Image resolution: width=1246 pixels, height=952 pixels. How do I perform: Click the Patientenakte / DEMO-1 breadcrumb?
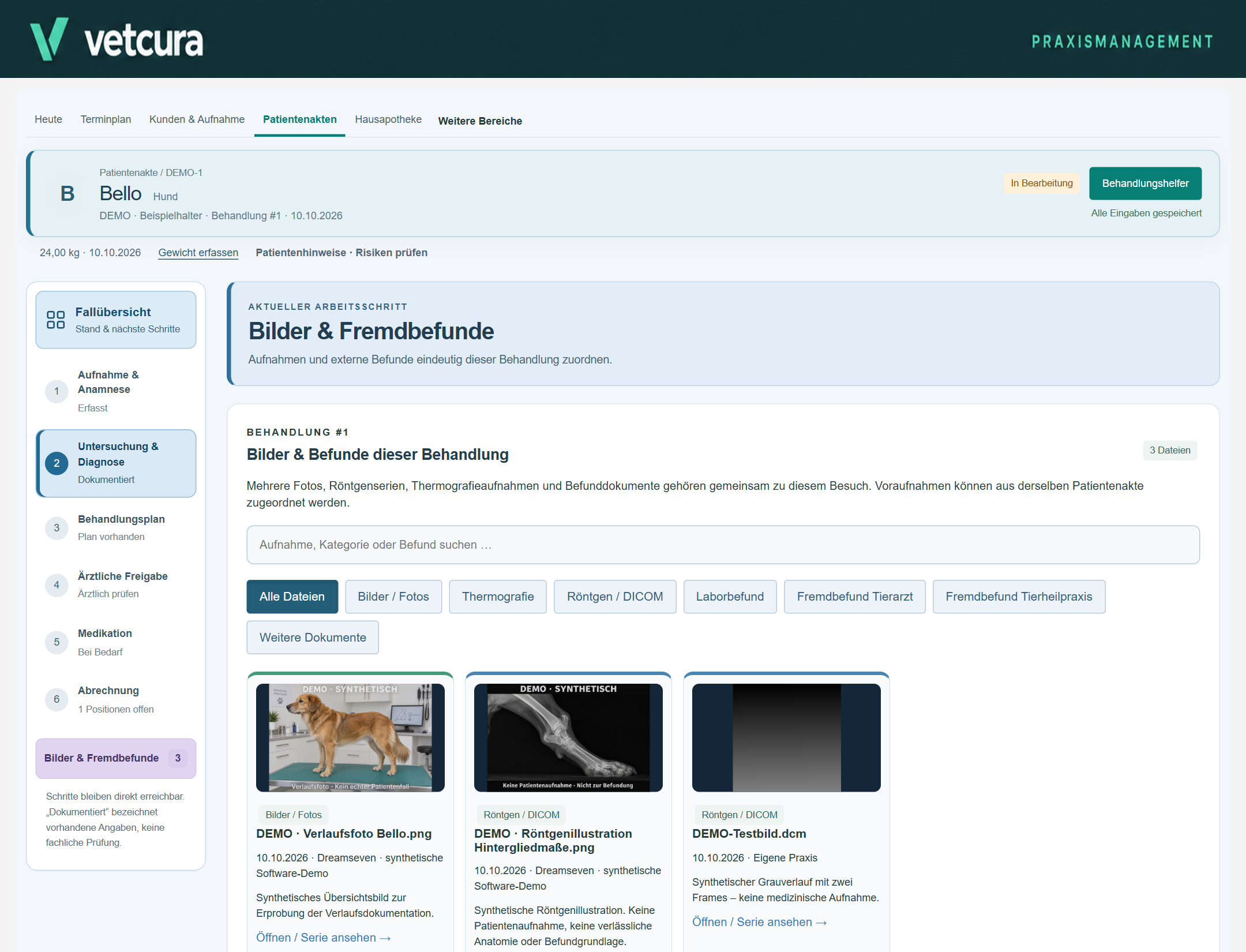(x=151, y=173)
